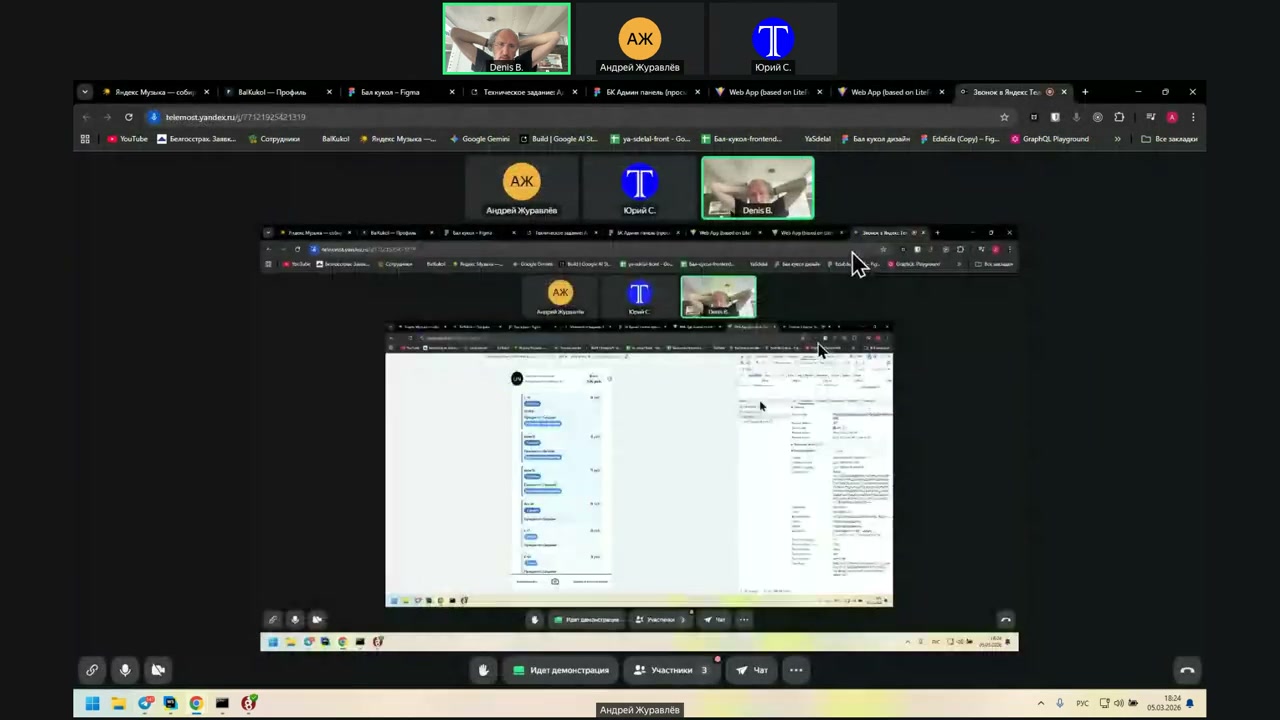Toggle the microphone in the bottom-left call toolbar
The height and width of the screenshot is (720, 1280).
(x=125, y=670)
